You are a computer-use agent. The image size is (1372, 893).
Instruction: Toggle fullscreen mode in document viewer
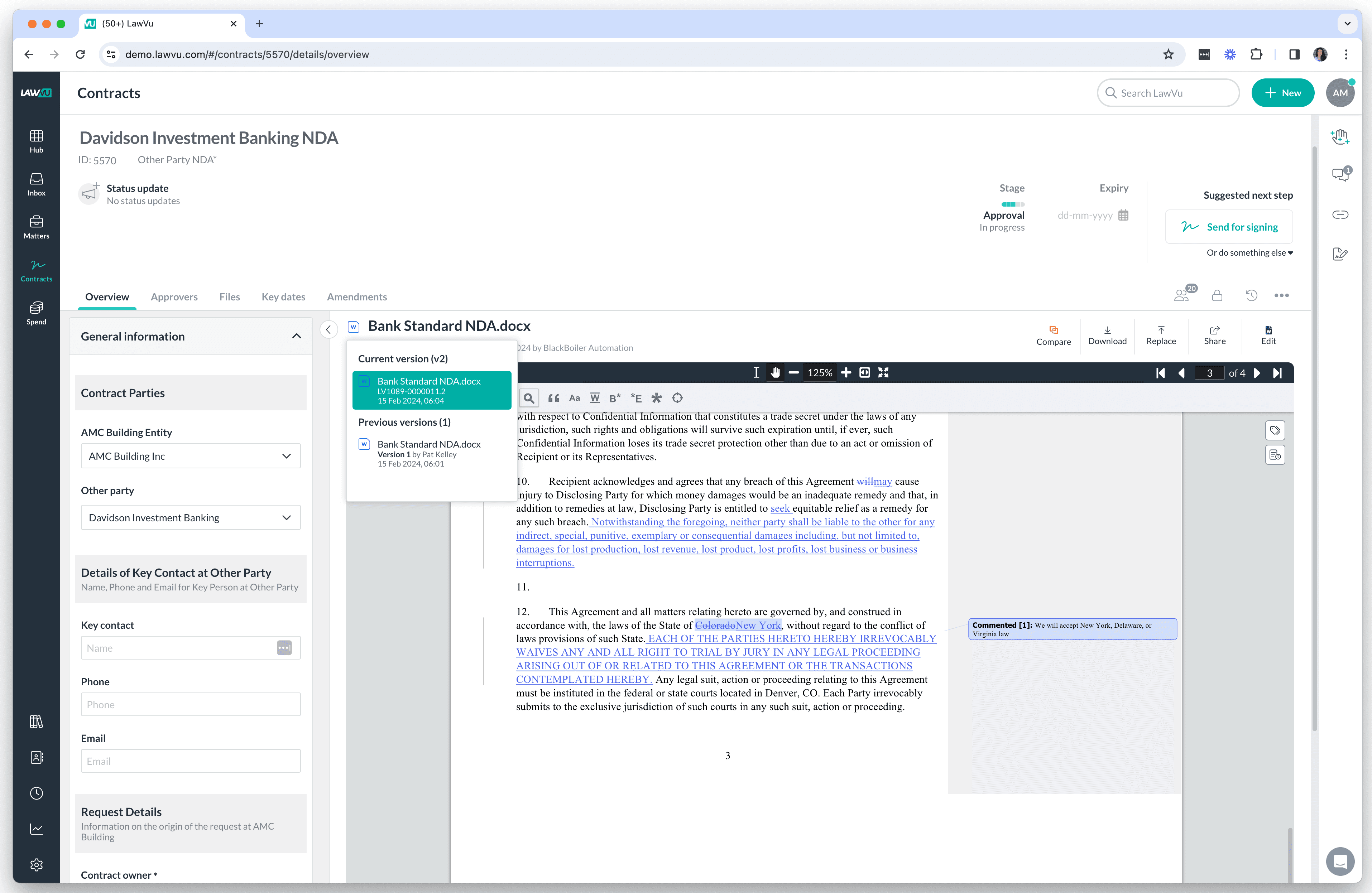pyautogui.click(x=883, y=373)
